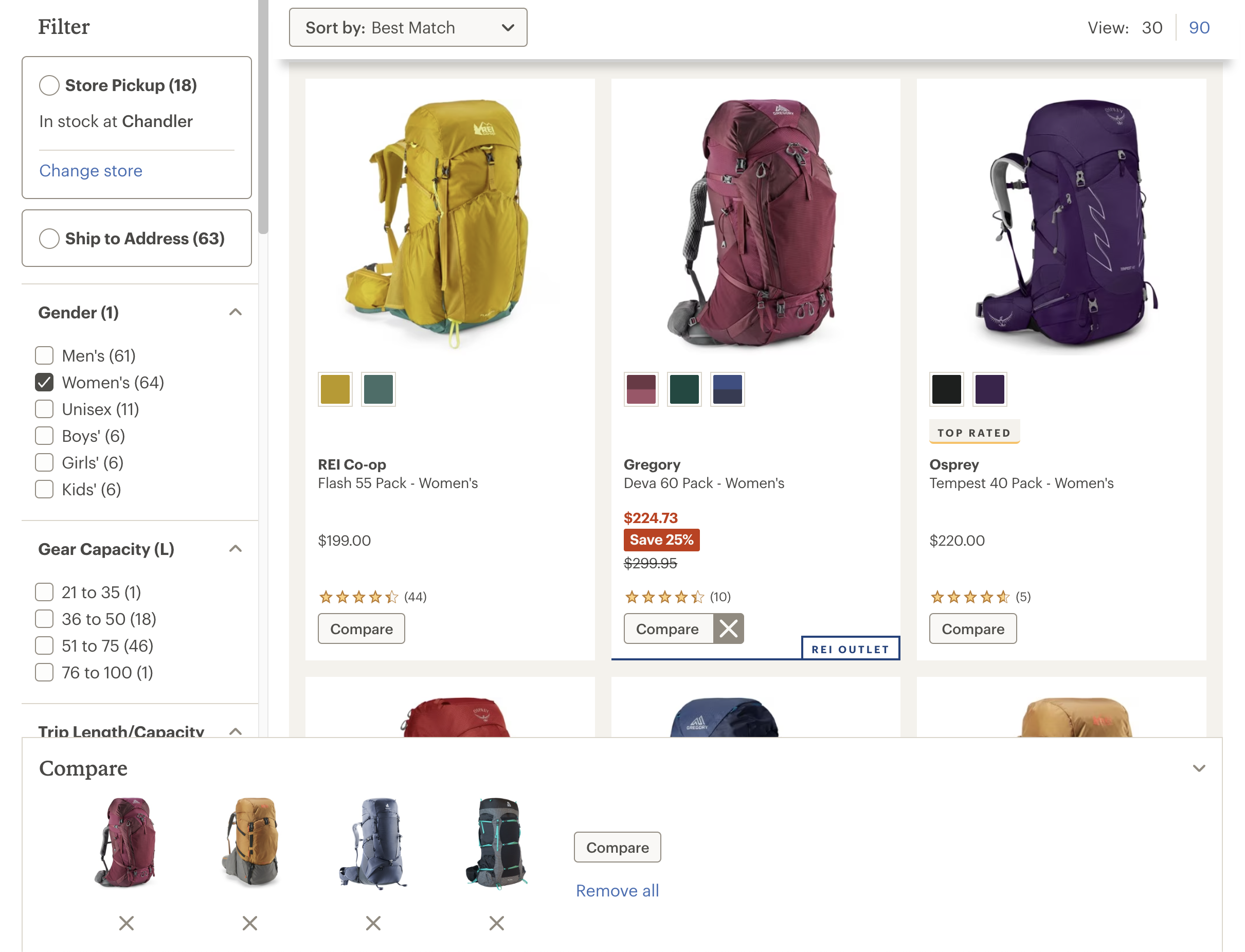
Task: Uncheck the Women's gender filter
Action: click(45, 383)
